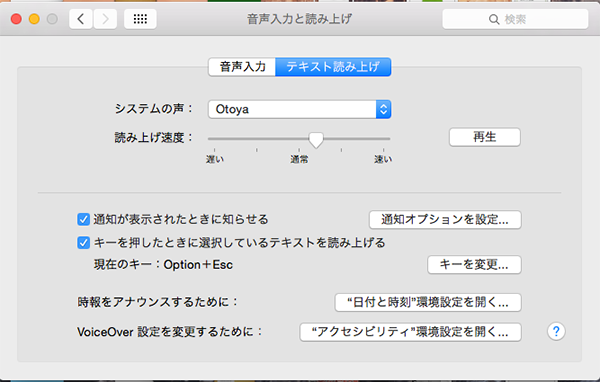Focus the 検索 search field
This screenshot has height=382, width=600.
coord(515,19)
